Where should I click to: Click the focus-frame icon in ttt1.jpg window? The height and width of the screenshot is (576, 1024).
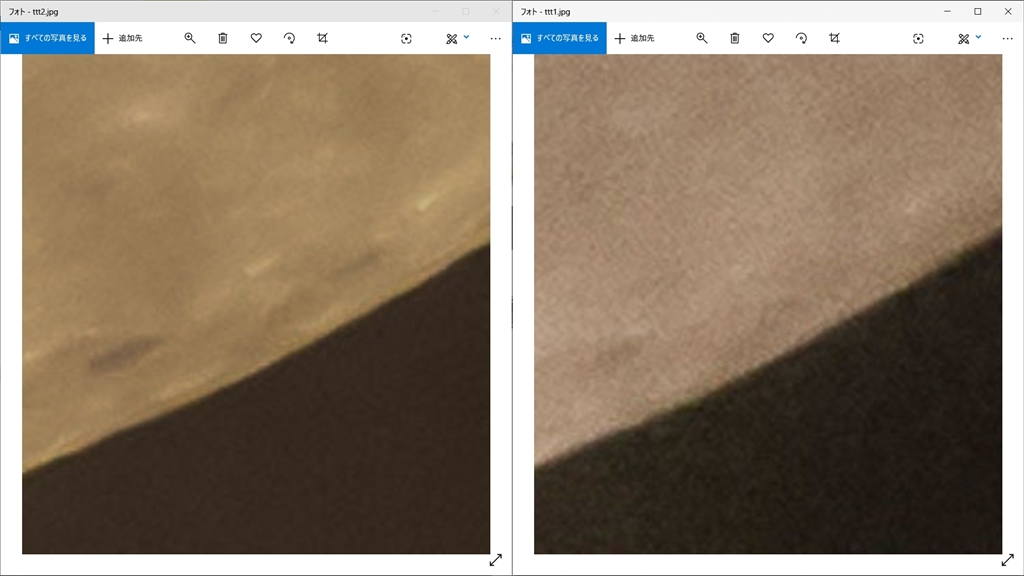pos(918,39)
